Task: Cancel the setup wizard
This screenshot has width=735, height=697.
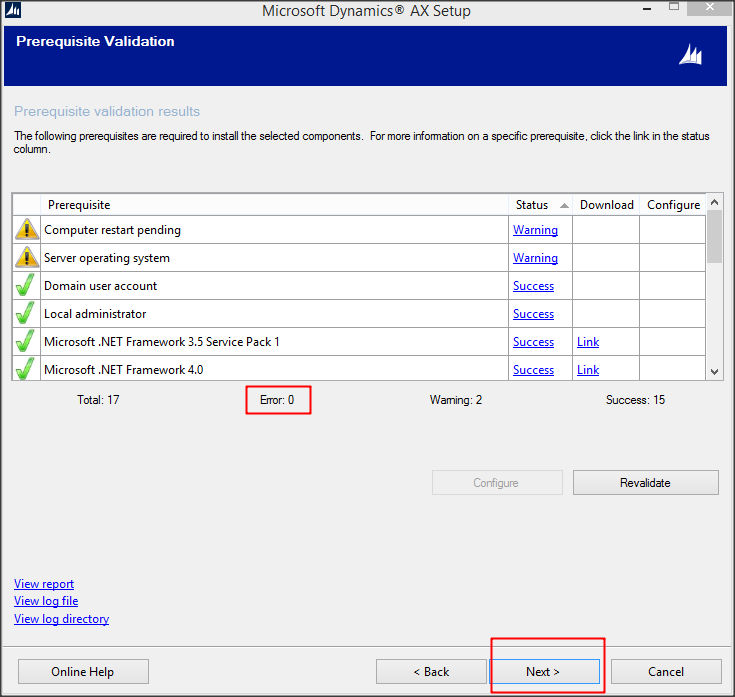Action: point(666,672)
